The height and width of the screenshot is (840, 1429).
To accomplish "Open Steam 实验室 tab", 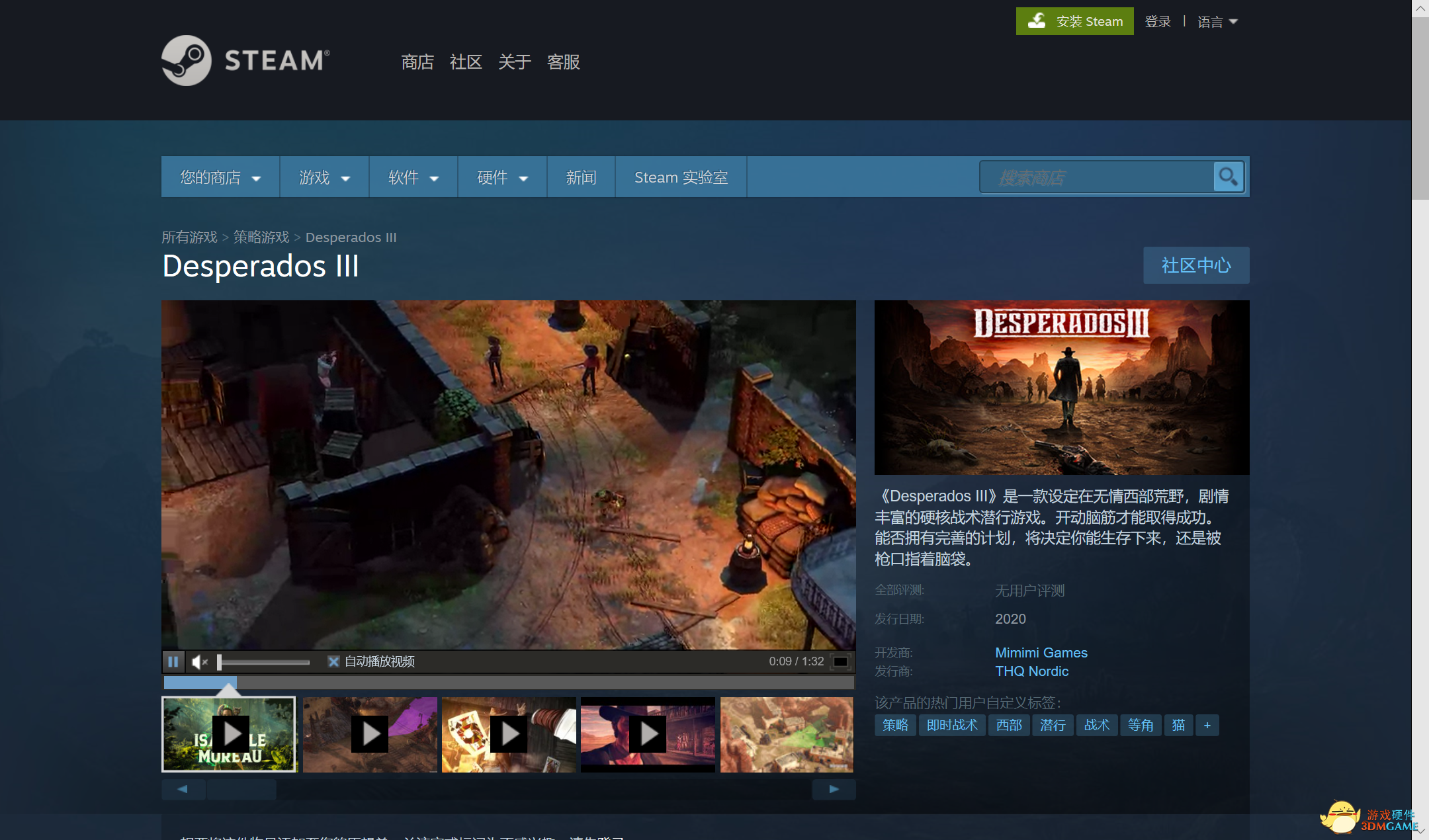I will pos(681,177).
